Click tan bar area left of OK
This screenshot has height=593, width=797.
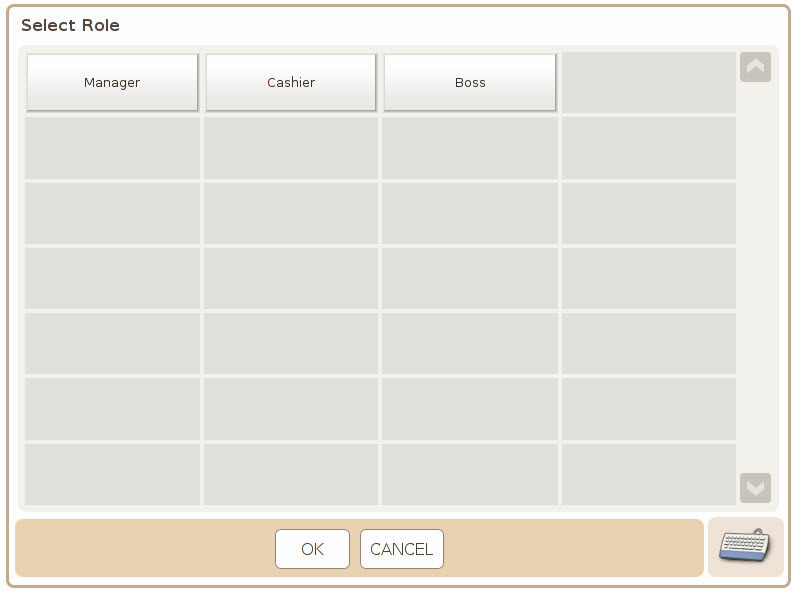point(145,548)
